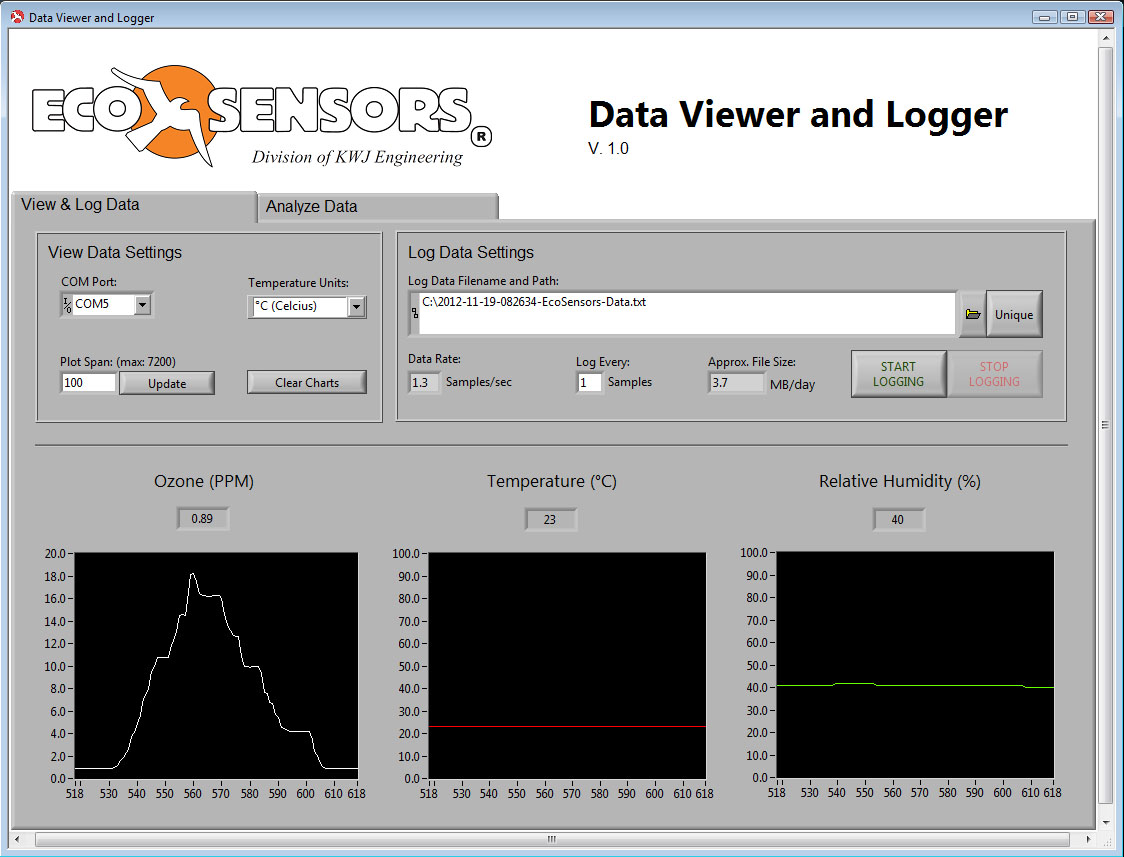Switch to the Analyze Data tab
The width and height of the screenshot is (1124, 857).
377,207
